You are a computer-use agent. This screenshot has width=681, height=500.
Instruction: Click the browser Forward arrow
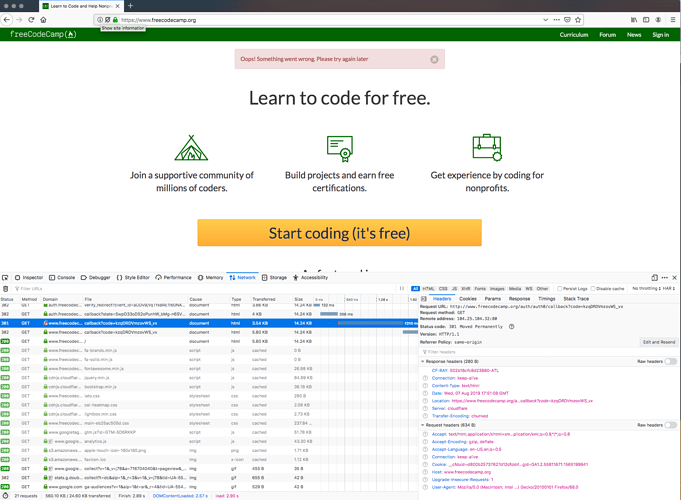(19, 20)
